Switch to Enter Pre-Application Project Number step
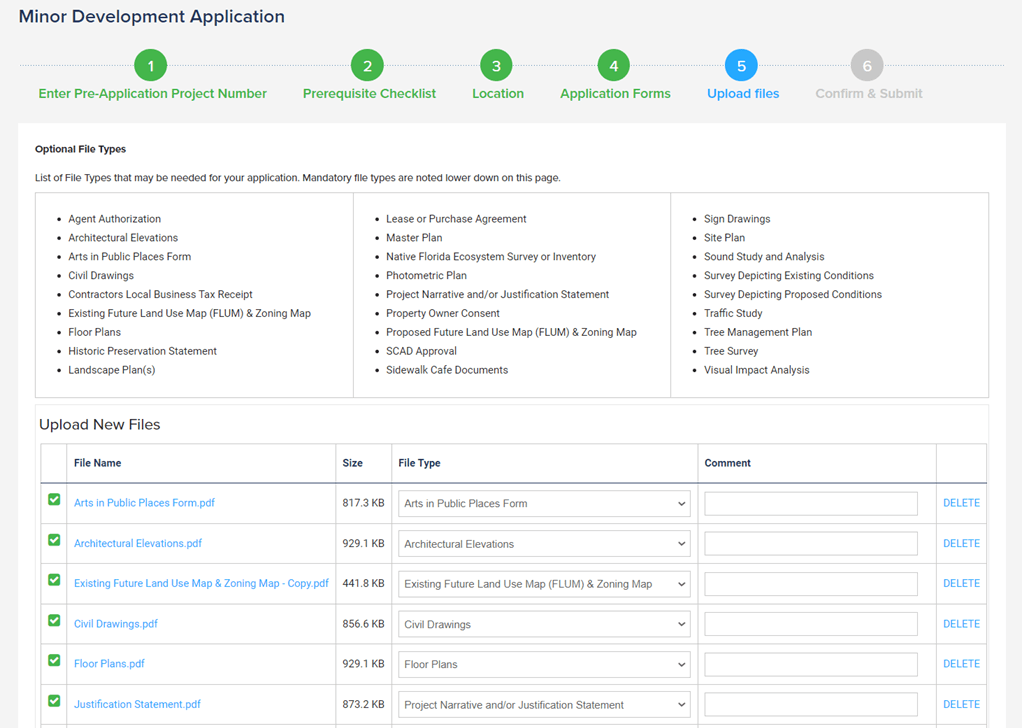 pos(152,94)
